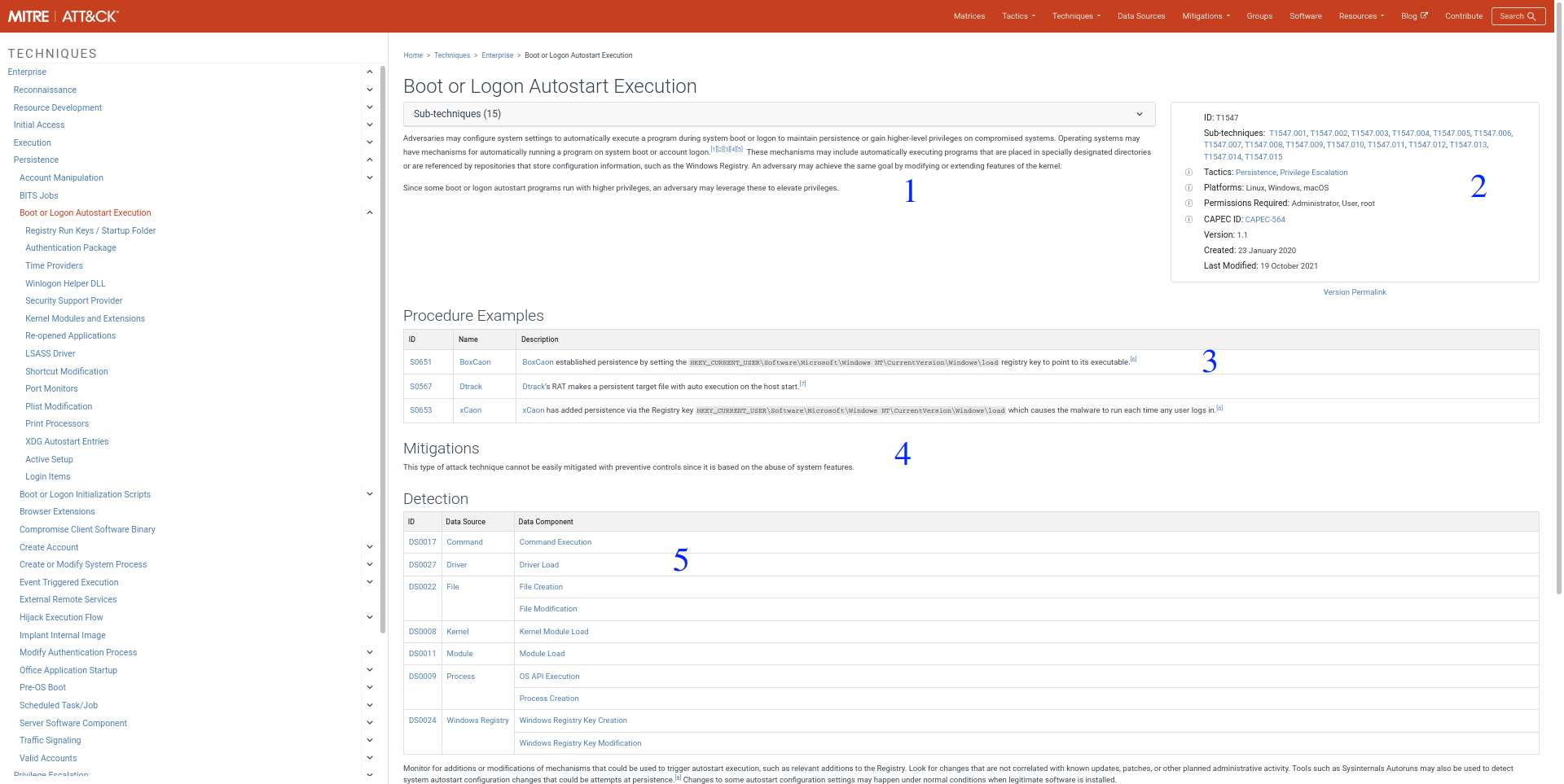Expand the Modify Authentication Process chevron
1564x784 pixels.
[x=370, y=652]
